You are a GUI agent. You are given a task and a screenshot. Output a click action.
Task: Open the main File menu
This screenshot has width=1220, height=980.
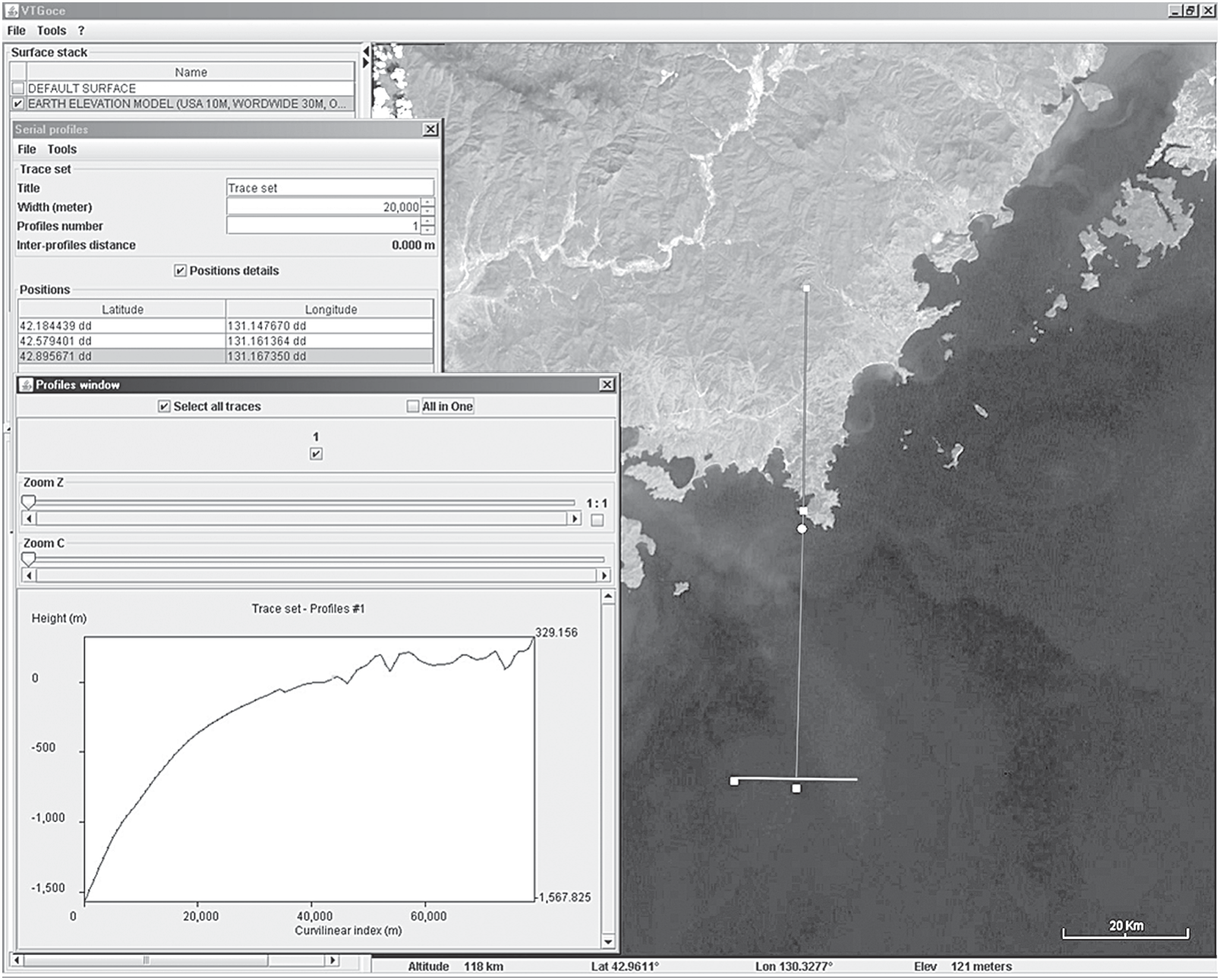pyautogui.click(x=16, y=30)
